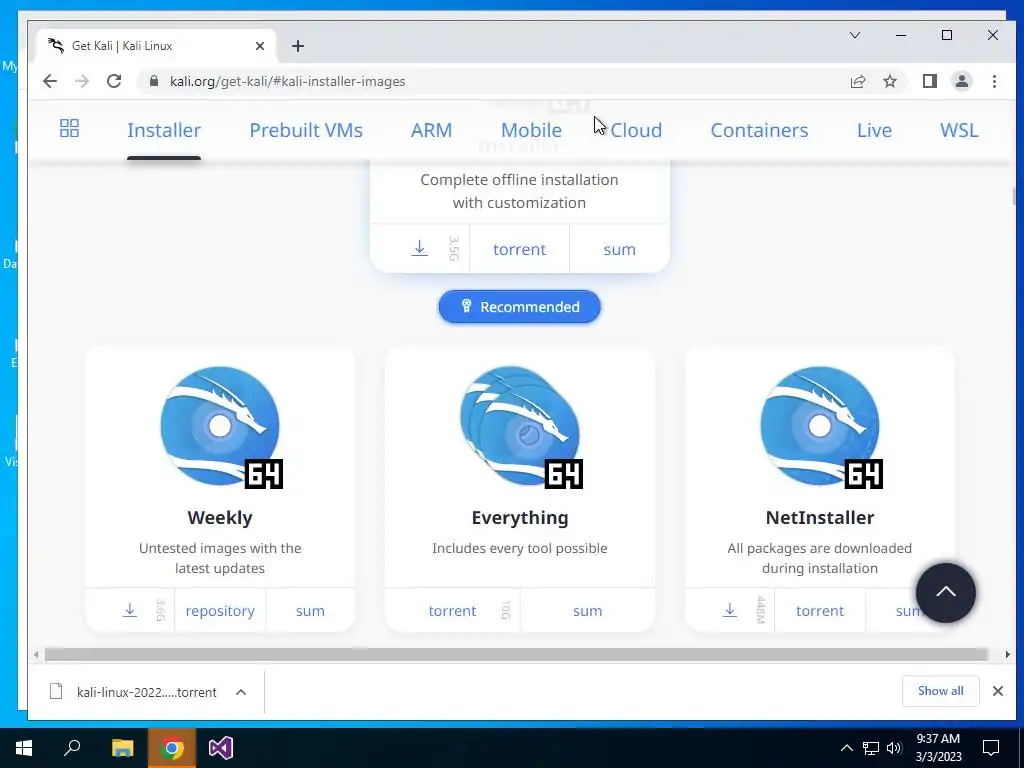The width and height of the screenshot is (1024, 768).
Task: Switch to the Cloud tab
Action: [x=636, y=130]
